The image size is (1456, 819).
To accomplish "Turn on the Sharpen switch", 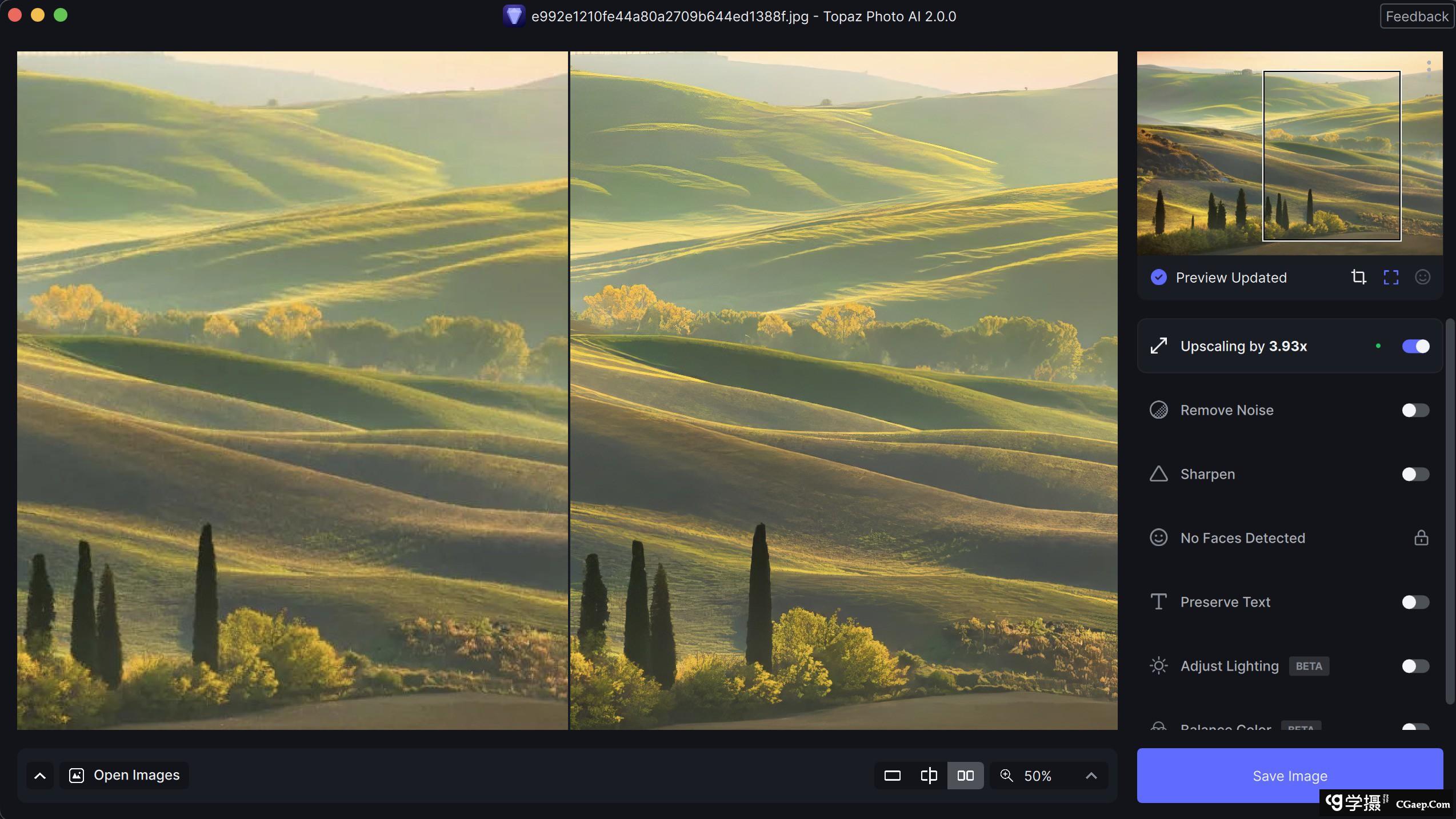I will (1415, 474).
